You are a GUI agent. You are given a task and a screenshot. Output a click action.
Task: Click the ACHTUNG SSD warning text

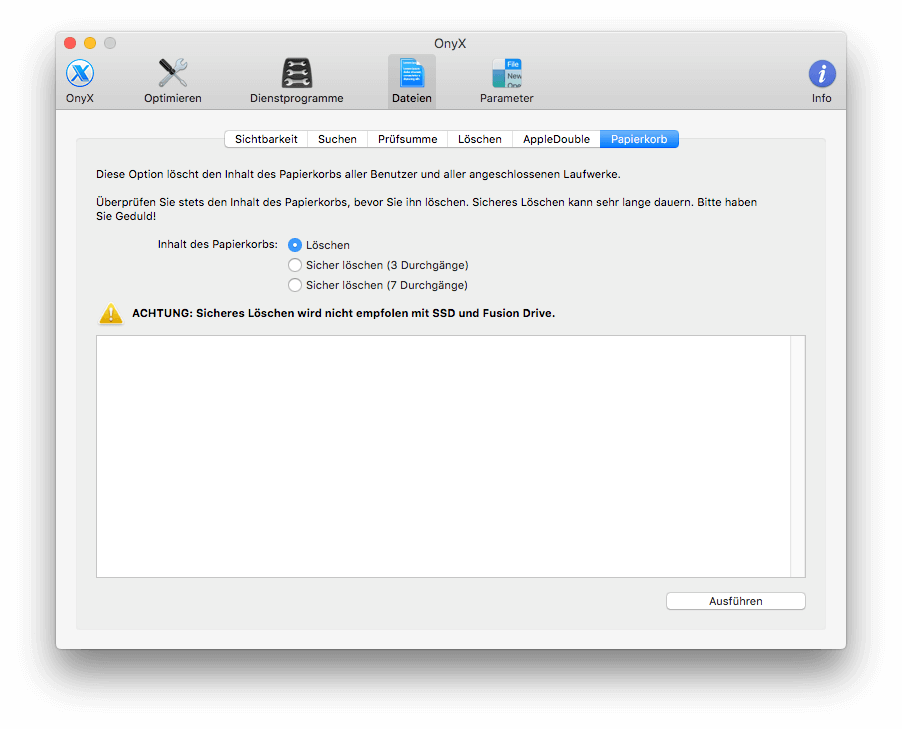tap(343, 314)
